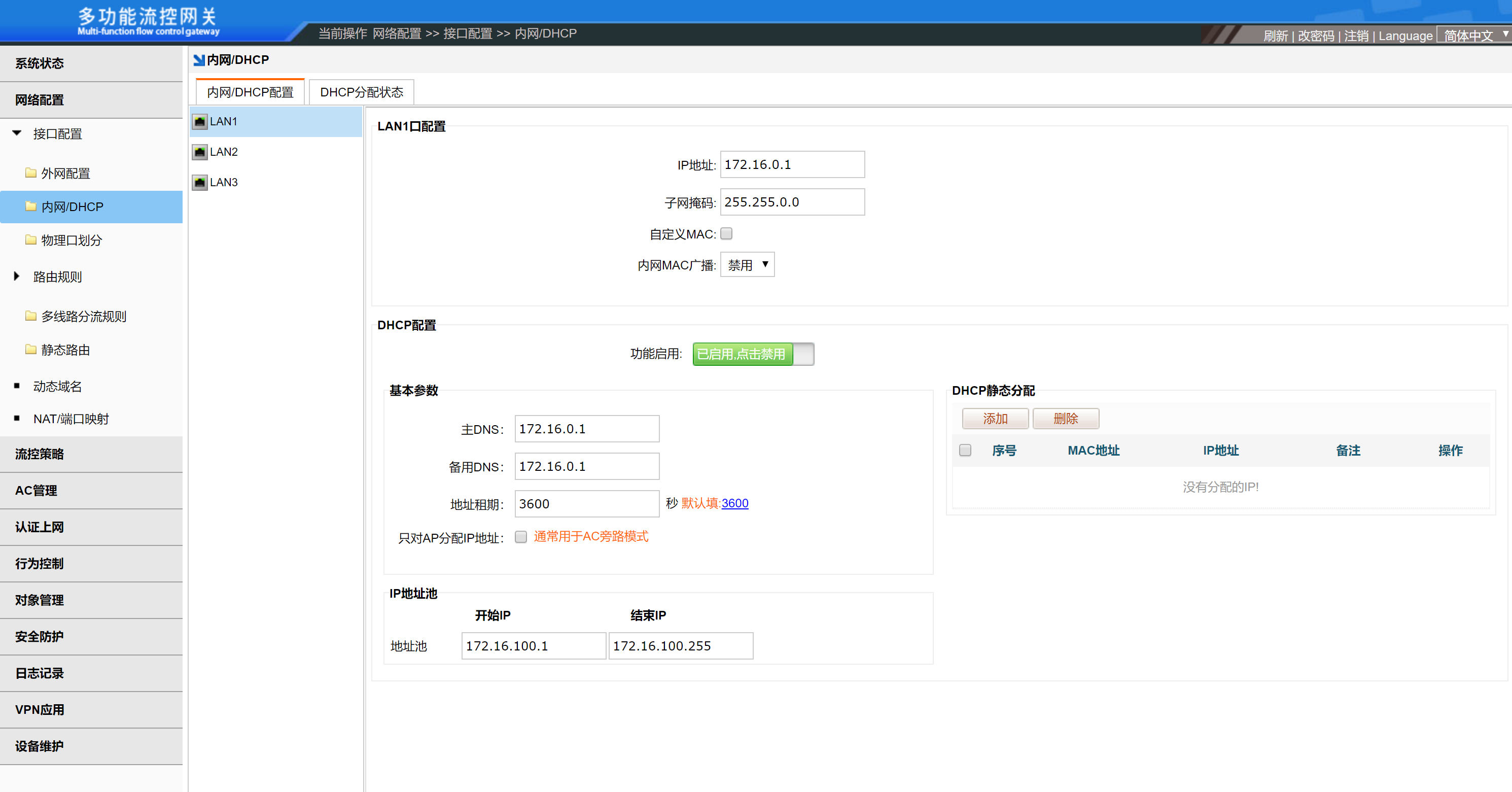Click the LAN3 network port icon

click(199, 183)
